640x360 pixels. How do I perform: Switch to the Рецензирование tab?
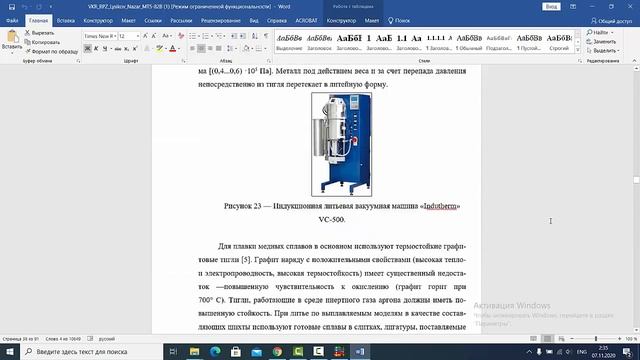point(221,20)
